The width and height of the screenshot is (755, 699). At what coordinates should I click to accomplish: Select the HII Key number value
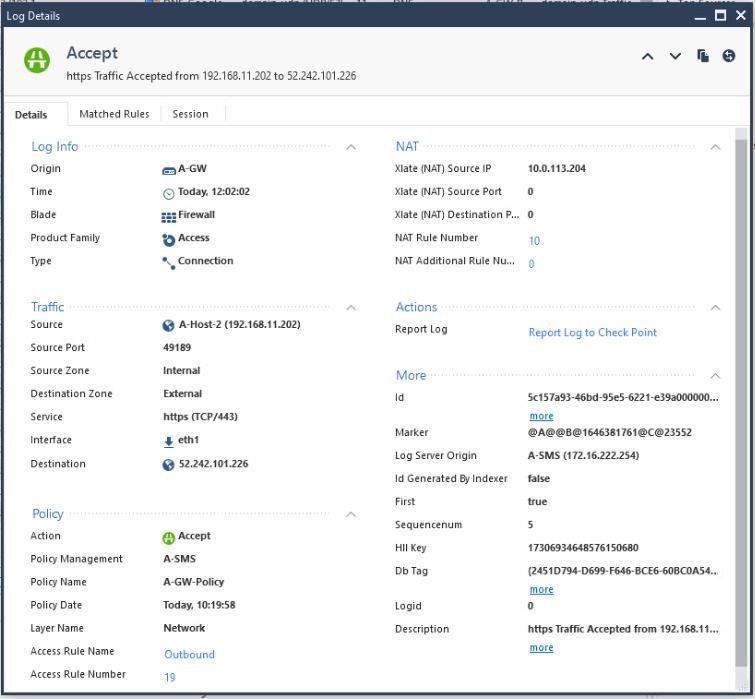[x=583, y=548]
